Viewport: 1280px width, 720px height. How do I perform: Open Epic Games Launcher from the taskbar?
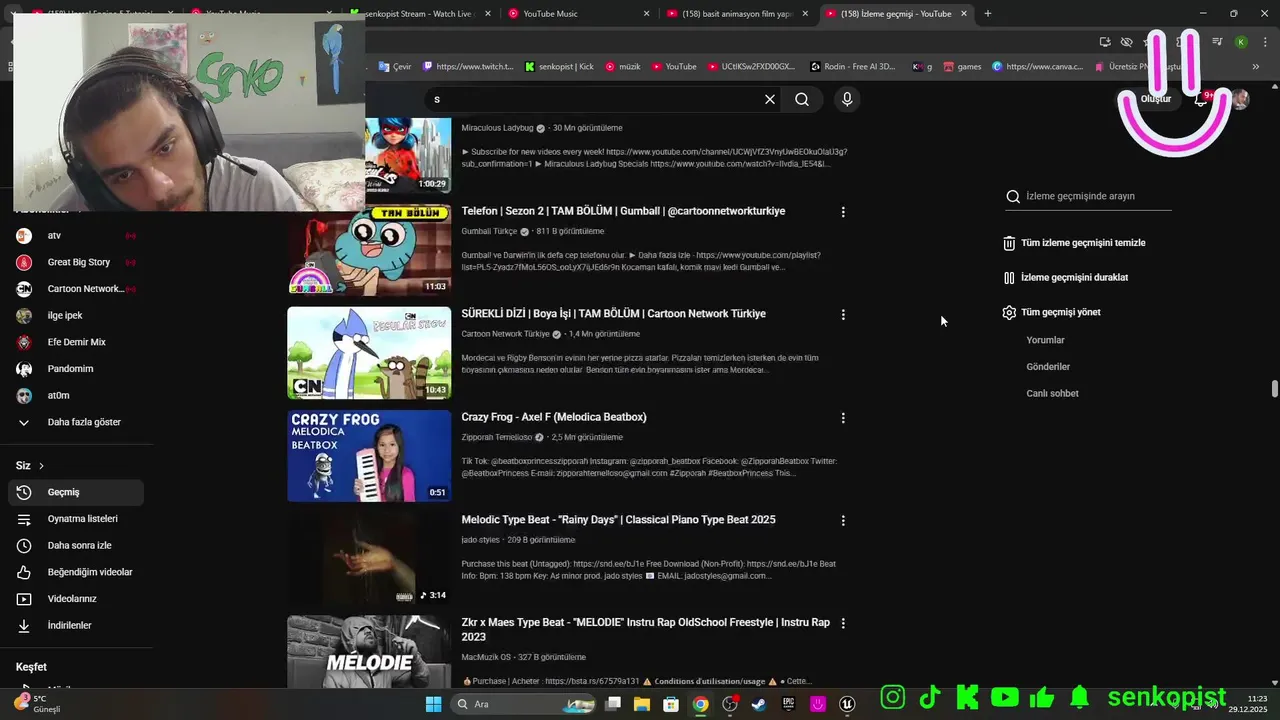point(788,704)
